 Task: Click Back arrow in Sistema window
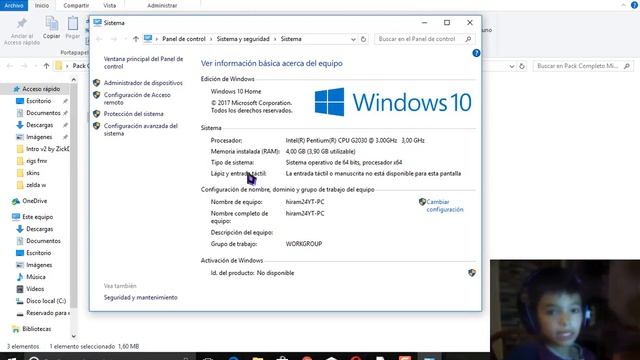coord(99,39)
